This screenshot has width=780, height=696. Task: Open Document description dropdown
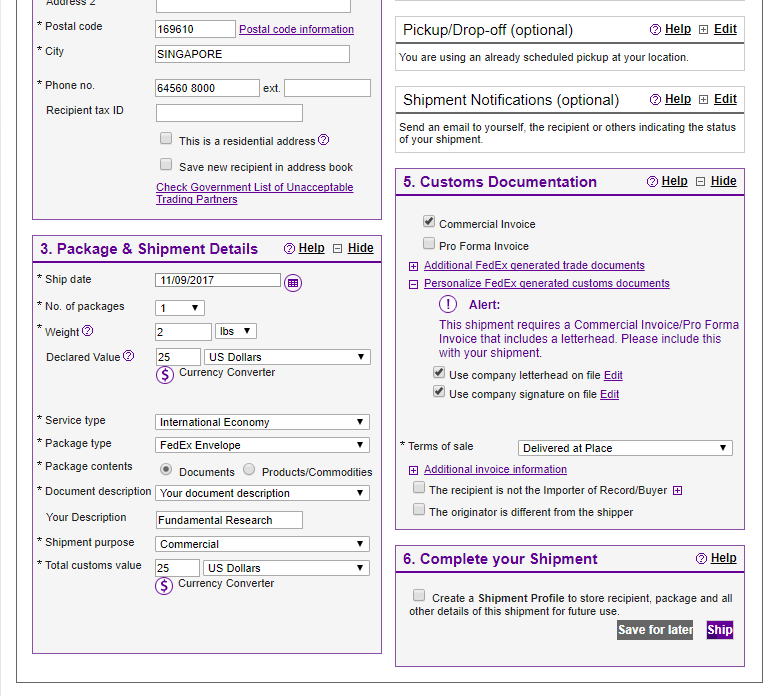point(262,493)
